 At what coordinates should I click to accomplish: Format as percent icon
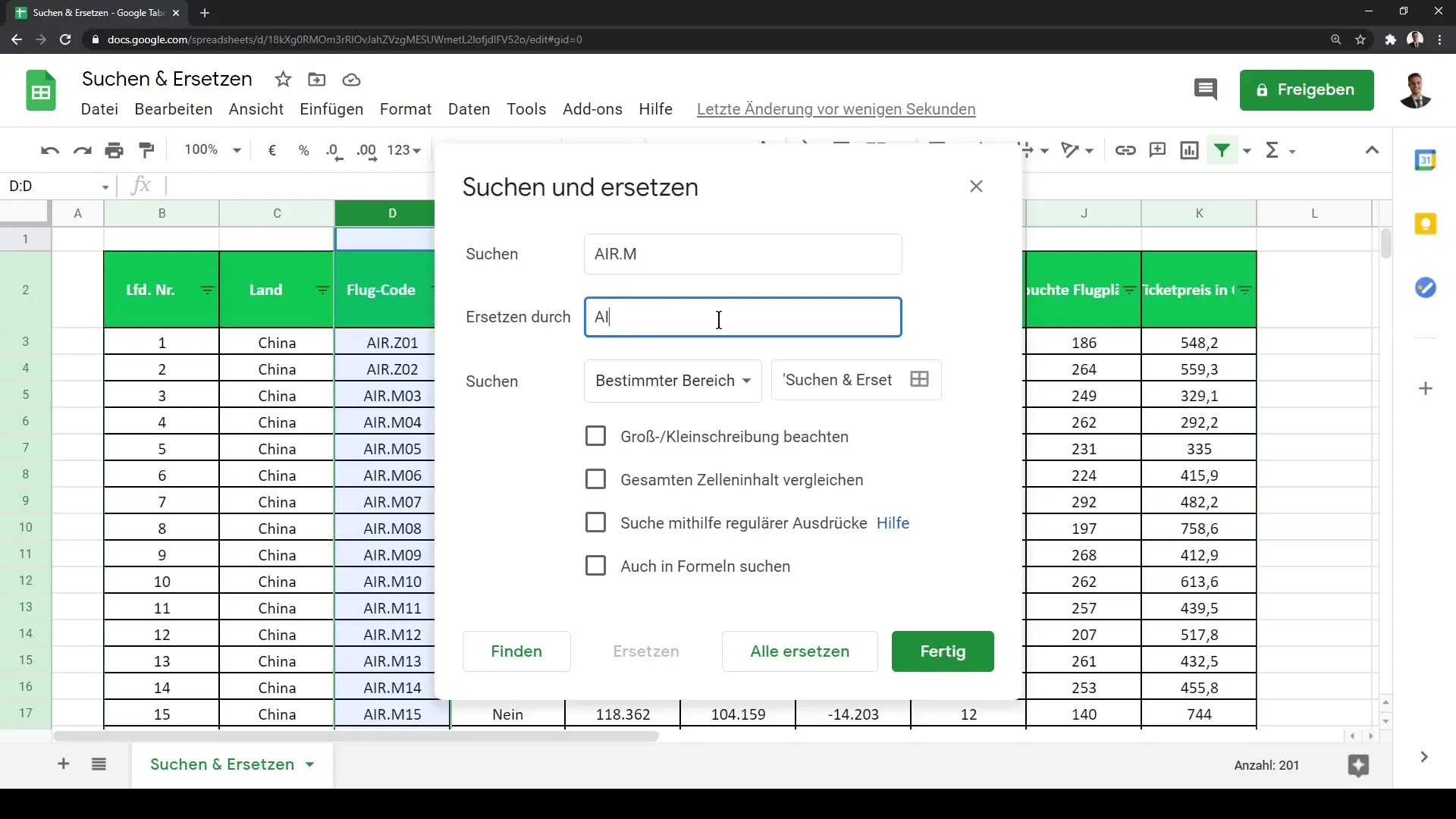click(303, 150)
